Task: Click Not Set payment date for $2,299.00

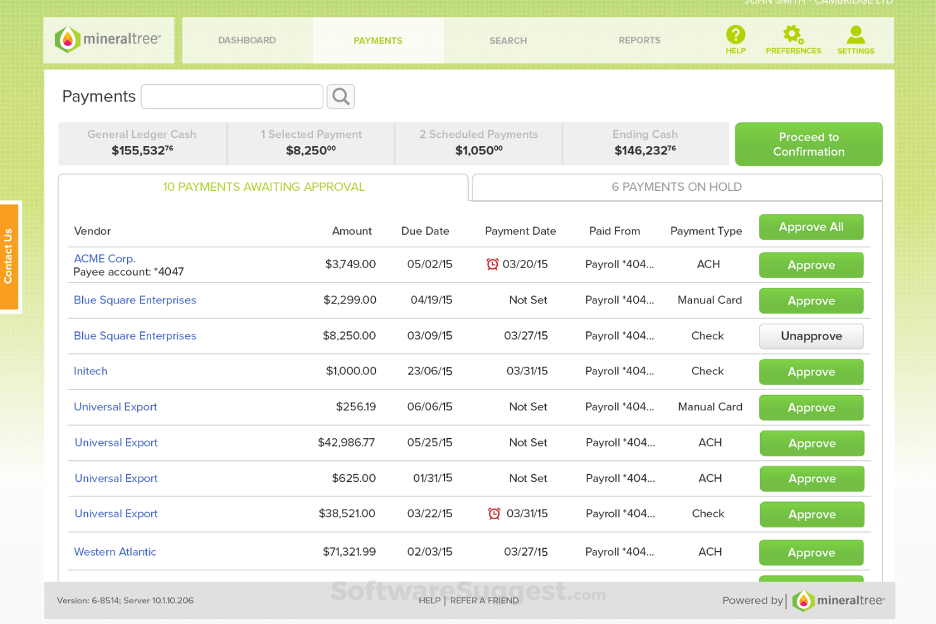Action: pyautogui.click(x=528, y=300)
